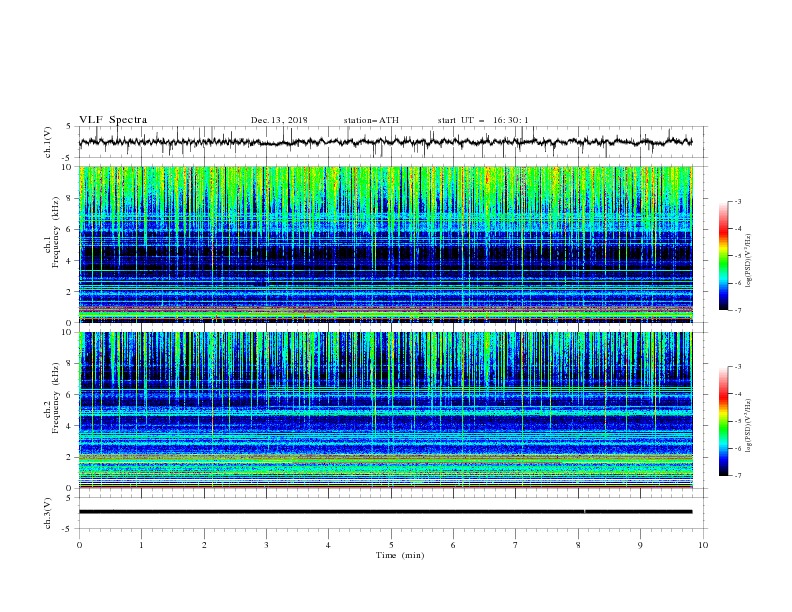This screenshot has width=792, height=612.
Task: Select the "start UT = 16:30:1" text
Action: (483, 120)
